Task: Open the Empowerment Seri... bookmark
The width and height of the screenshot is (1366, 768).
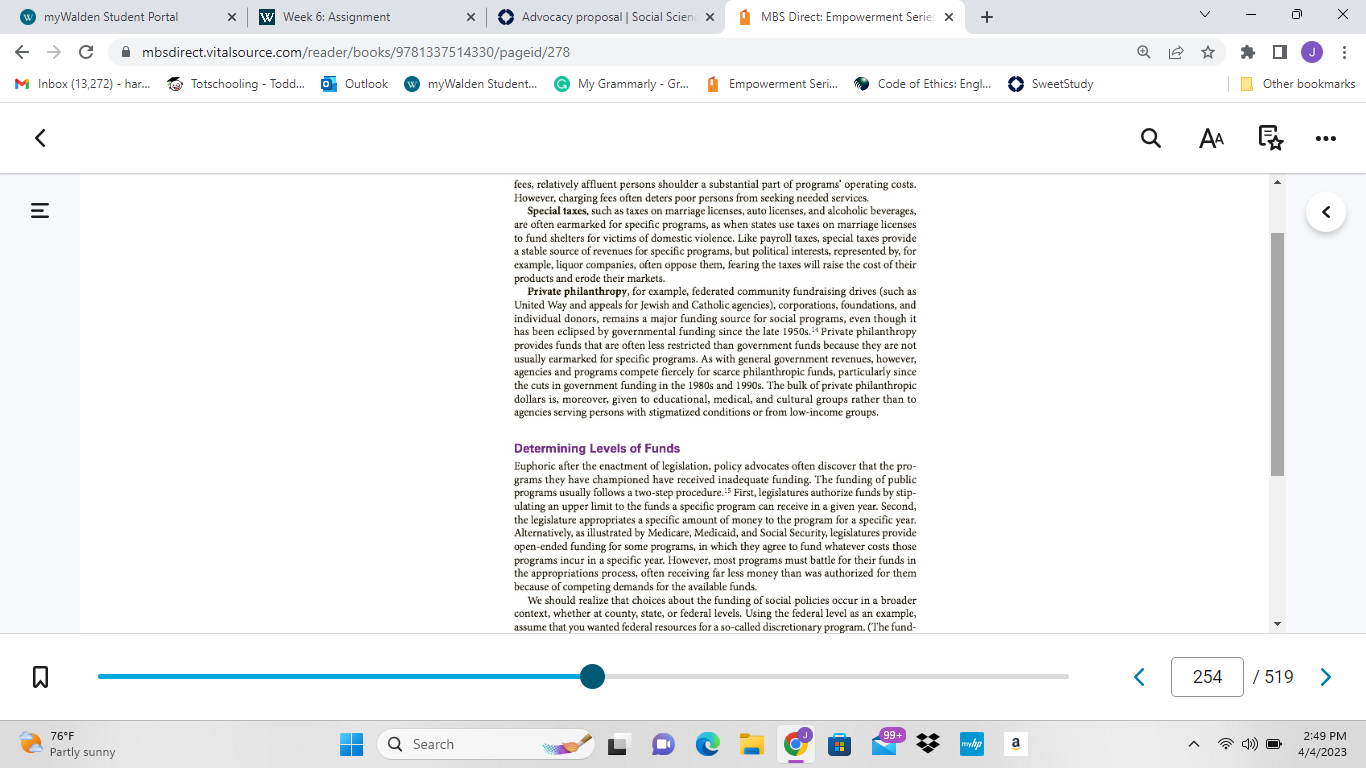Action: point(772,84)
